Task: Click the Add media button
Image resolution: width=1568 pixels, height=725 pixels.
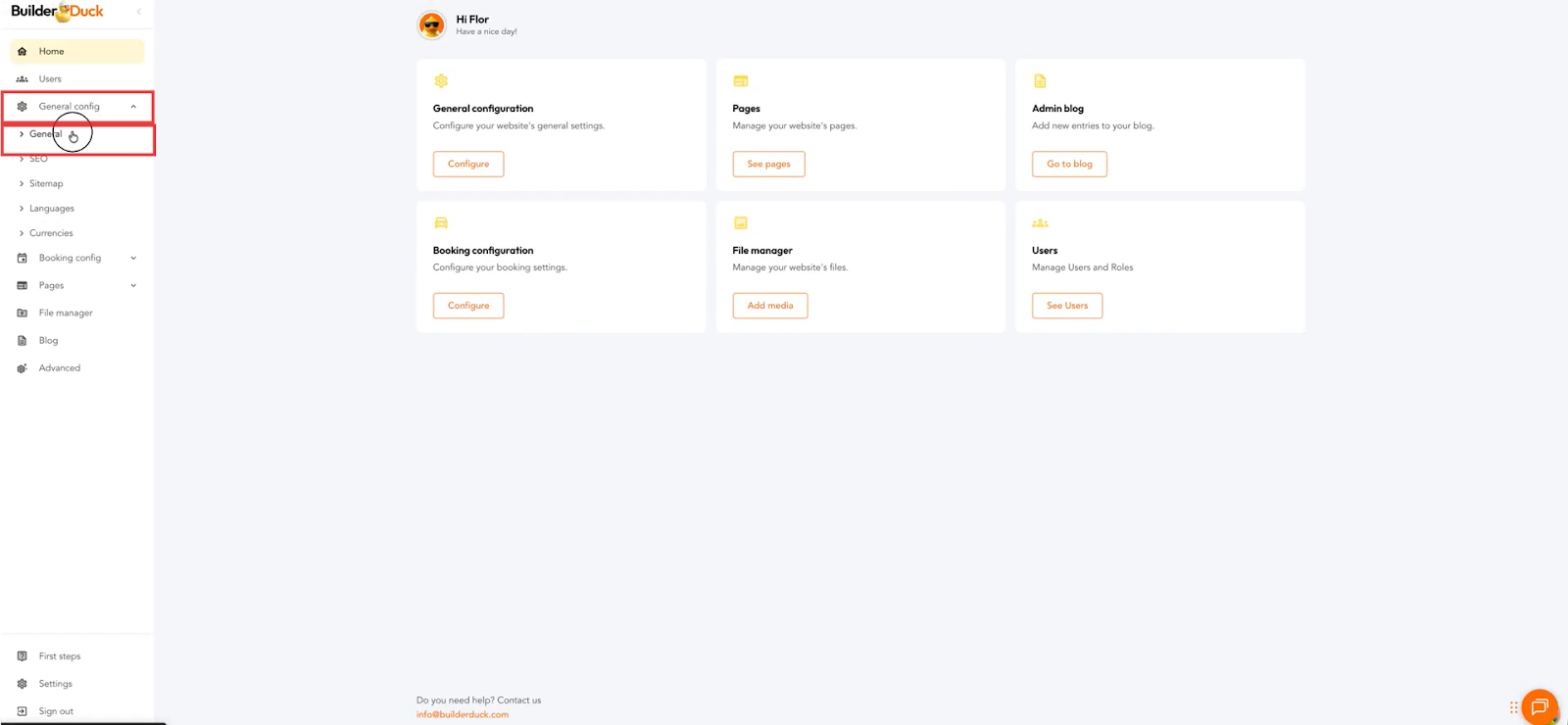Action: tap(769, 306)
